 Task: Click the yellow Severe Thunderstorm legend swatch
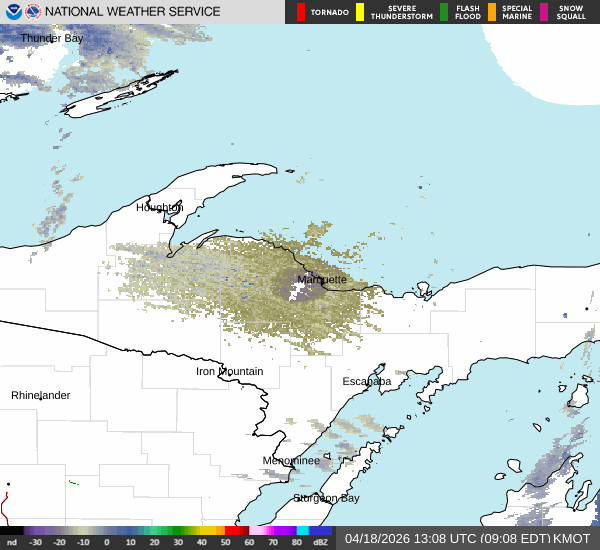(x=360, y=12)
